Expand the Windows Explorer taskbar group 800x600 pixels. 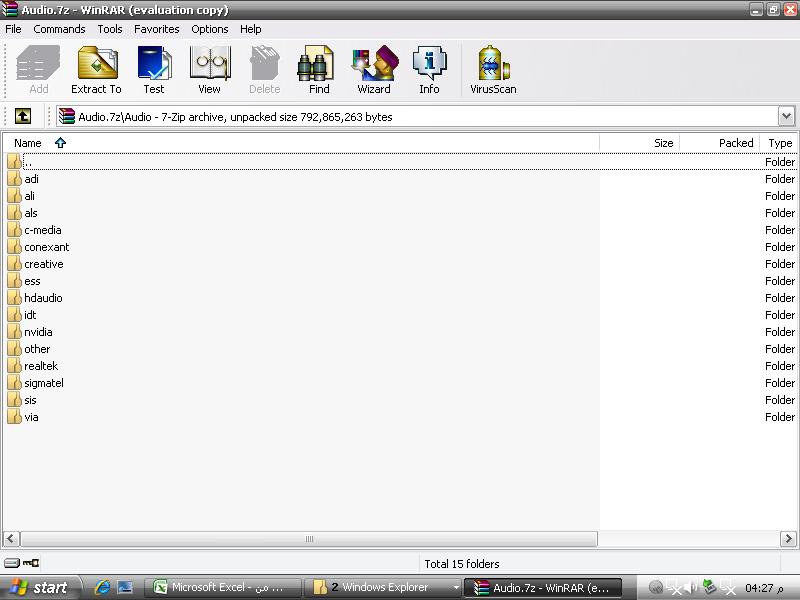[456, 587]
